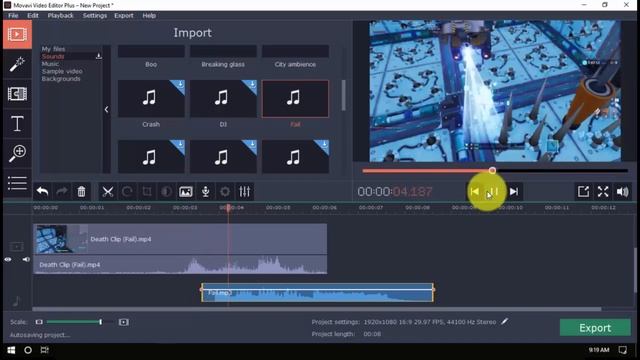Screen dimensions: 640x360
Task: Mute the video track speaker
Action: pyautogui.click(x=26, y=259)
